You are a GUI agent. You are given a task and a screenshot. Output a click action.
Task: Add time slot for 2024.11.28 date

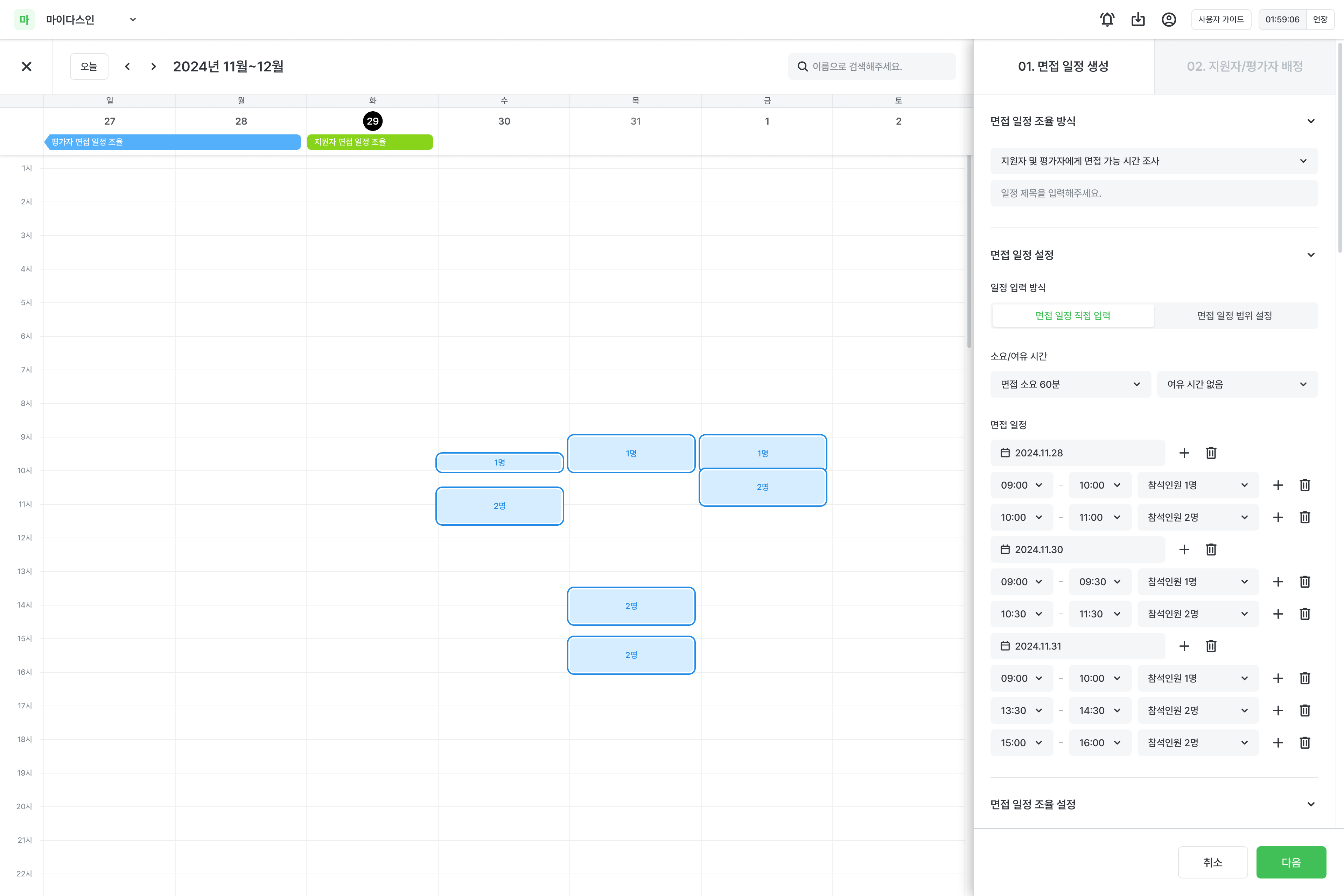(x=1184, y=453)
